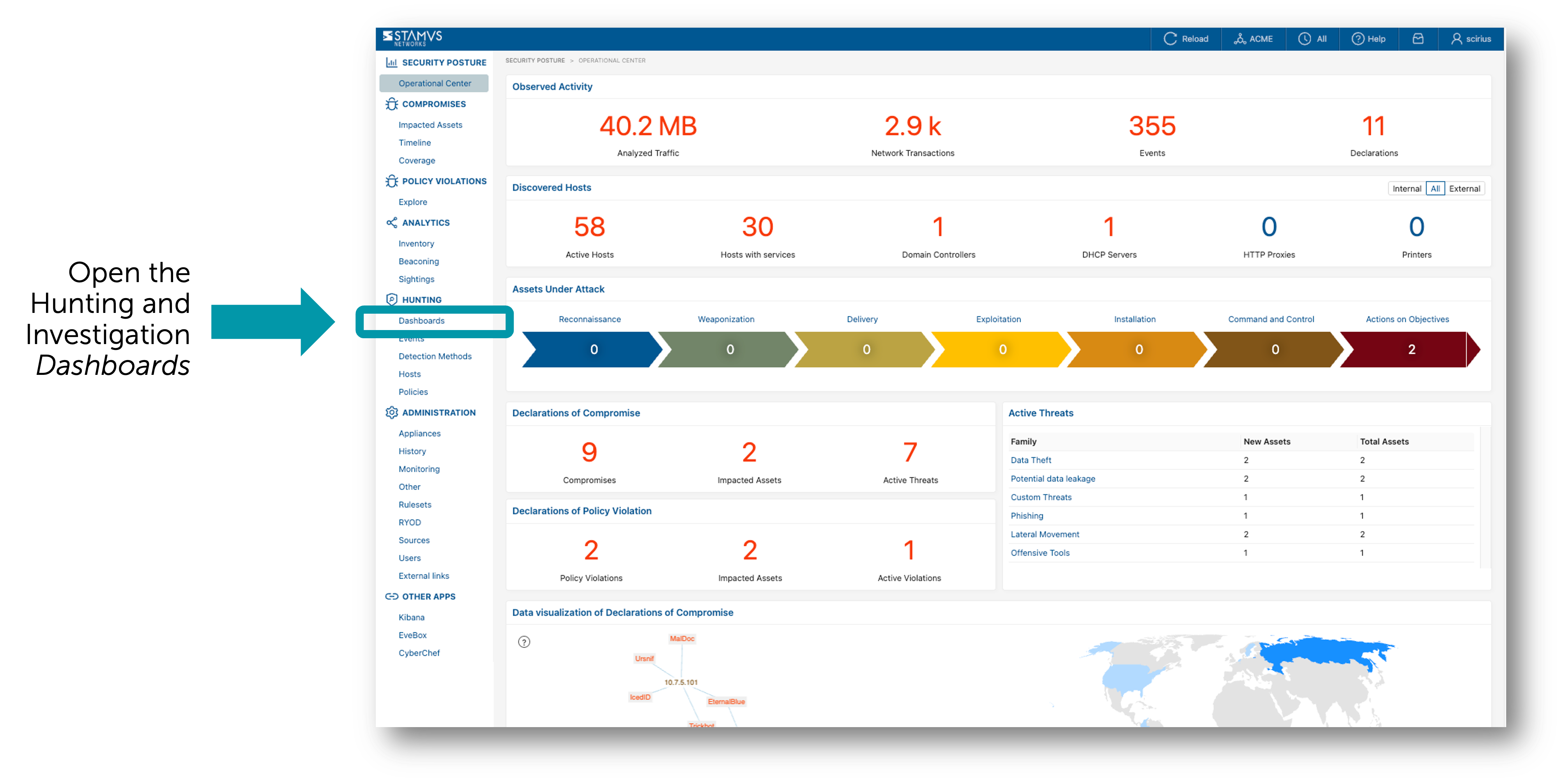Open the scirius user menu
Image resolution: width=1563 pixels, height=784 pixels.
[x=1471, y=39]
